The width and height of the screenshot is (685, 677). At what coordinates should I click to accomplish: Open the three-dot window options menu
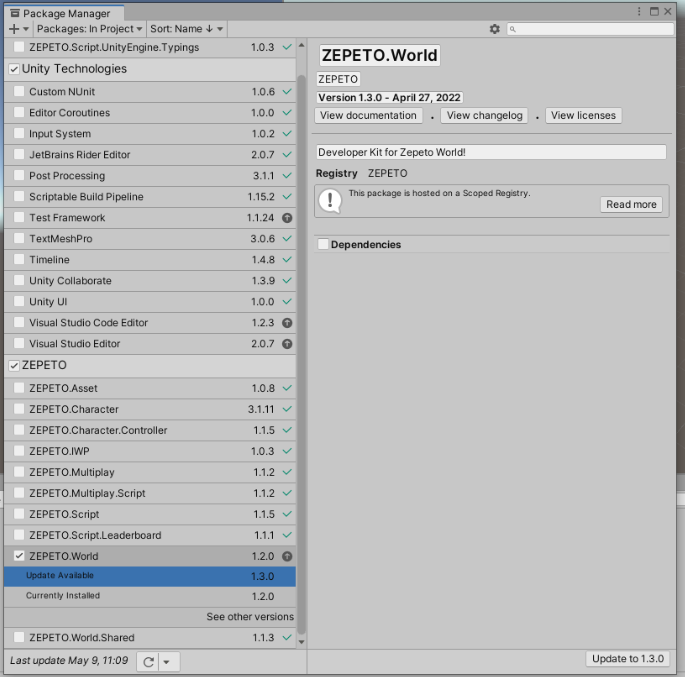639,11
